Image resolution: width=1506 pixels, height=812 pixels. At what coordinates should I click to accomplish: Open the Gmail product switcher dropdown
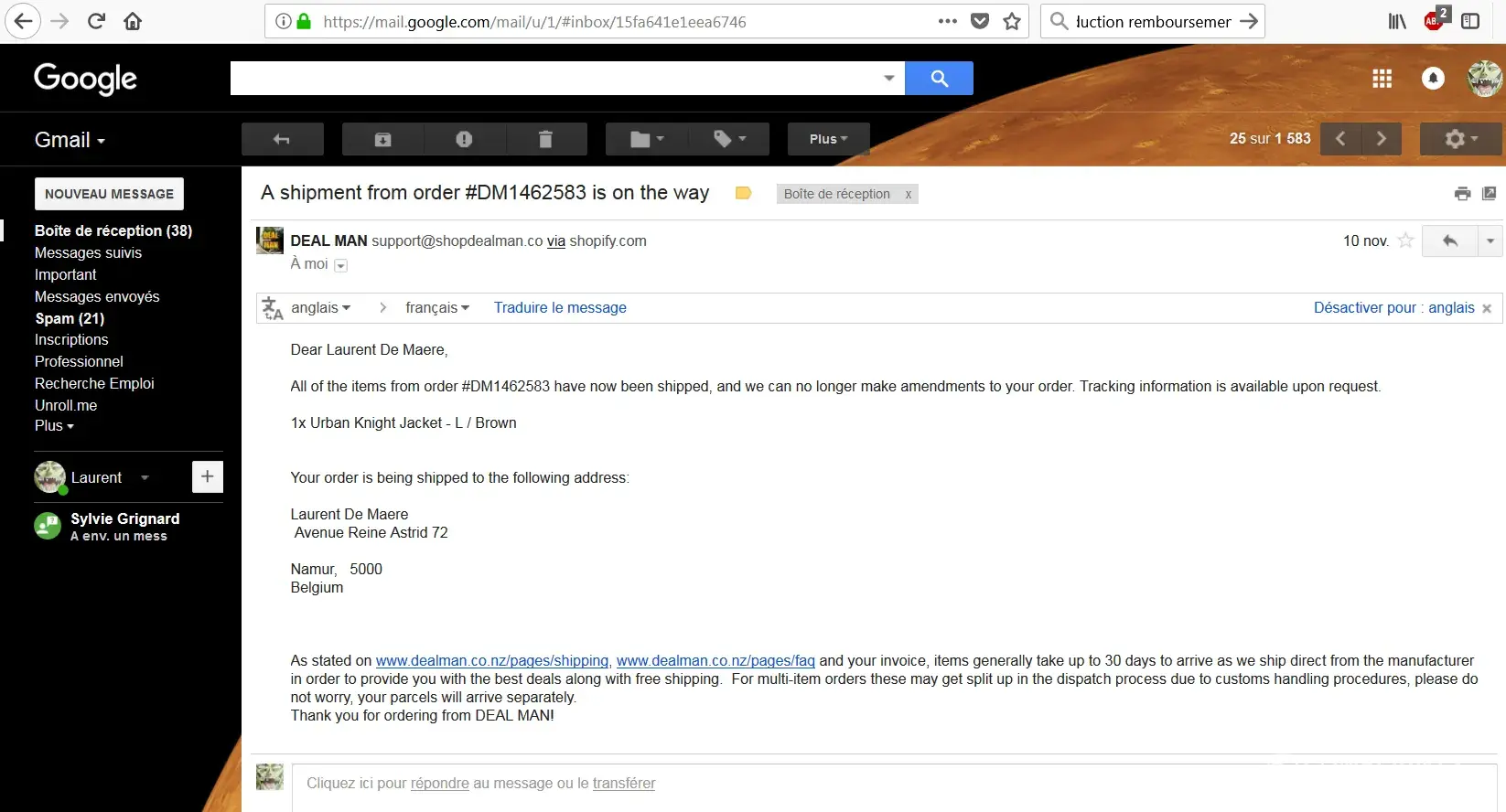(x=70, y=140)
